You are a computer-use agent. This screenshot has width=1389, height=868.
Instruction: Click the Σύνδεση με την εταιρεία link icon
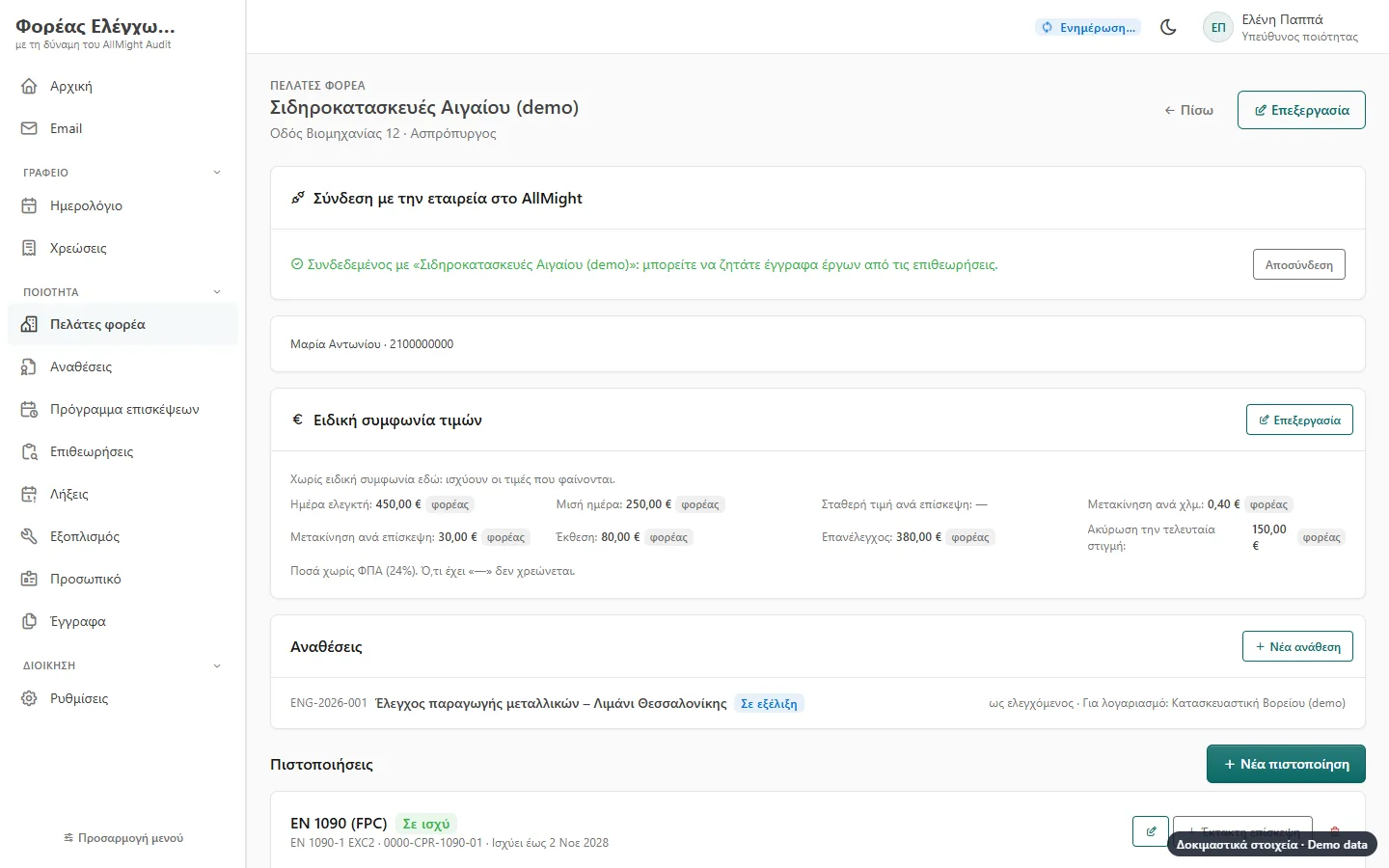pos(298,198)
